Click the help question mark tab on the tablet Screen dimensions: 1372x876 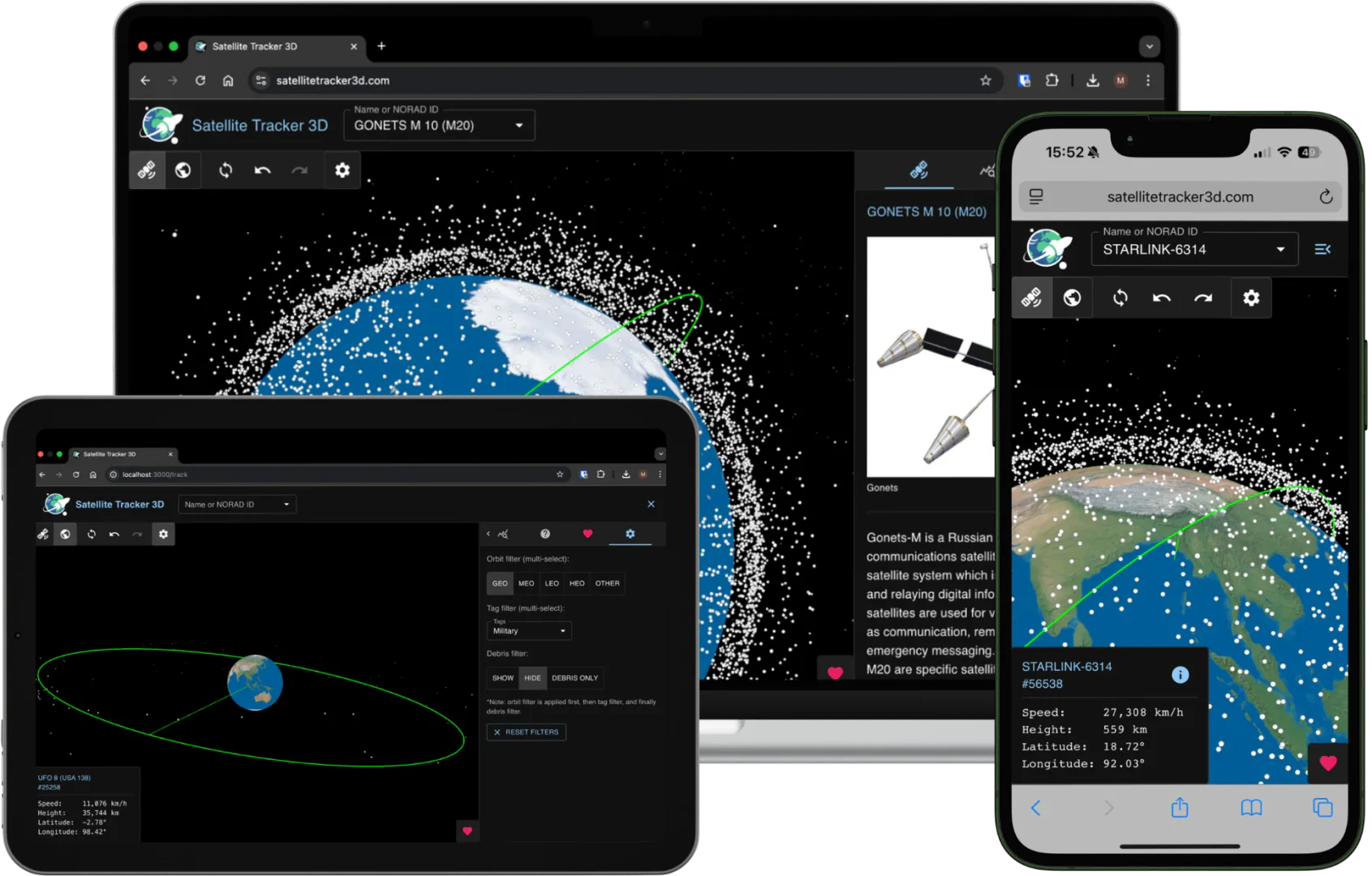point(545,534)
